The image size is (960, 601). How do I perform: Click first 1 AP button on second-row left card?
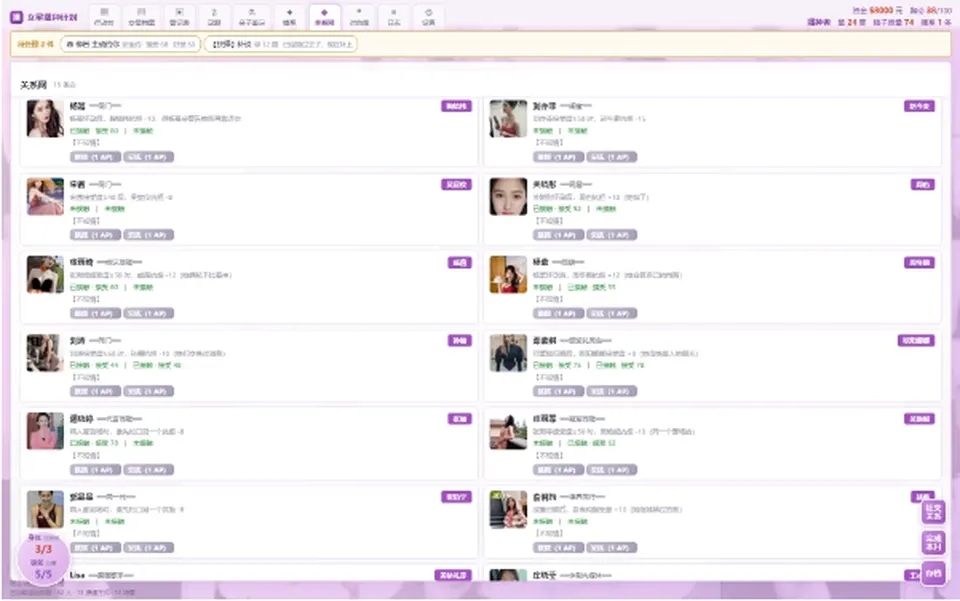click(95, 235)
